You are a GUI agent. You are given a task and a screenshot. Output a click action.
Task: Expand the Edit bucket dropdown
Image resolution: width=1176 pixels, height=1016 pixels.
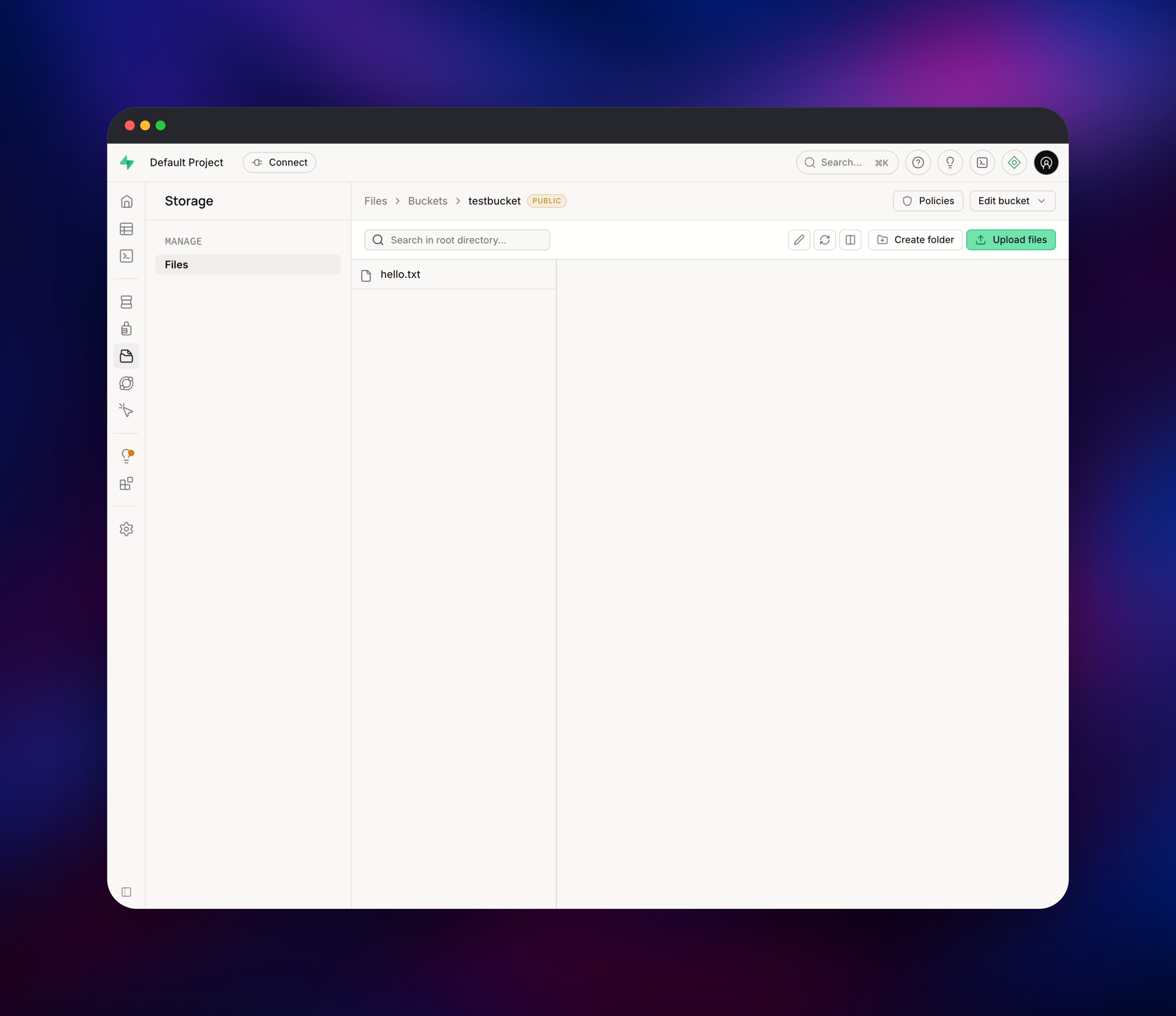pyautogui.click(x=1013, y=201)
